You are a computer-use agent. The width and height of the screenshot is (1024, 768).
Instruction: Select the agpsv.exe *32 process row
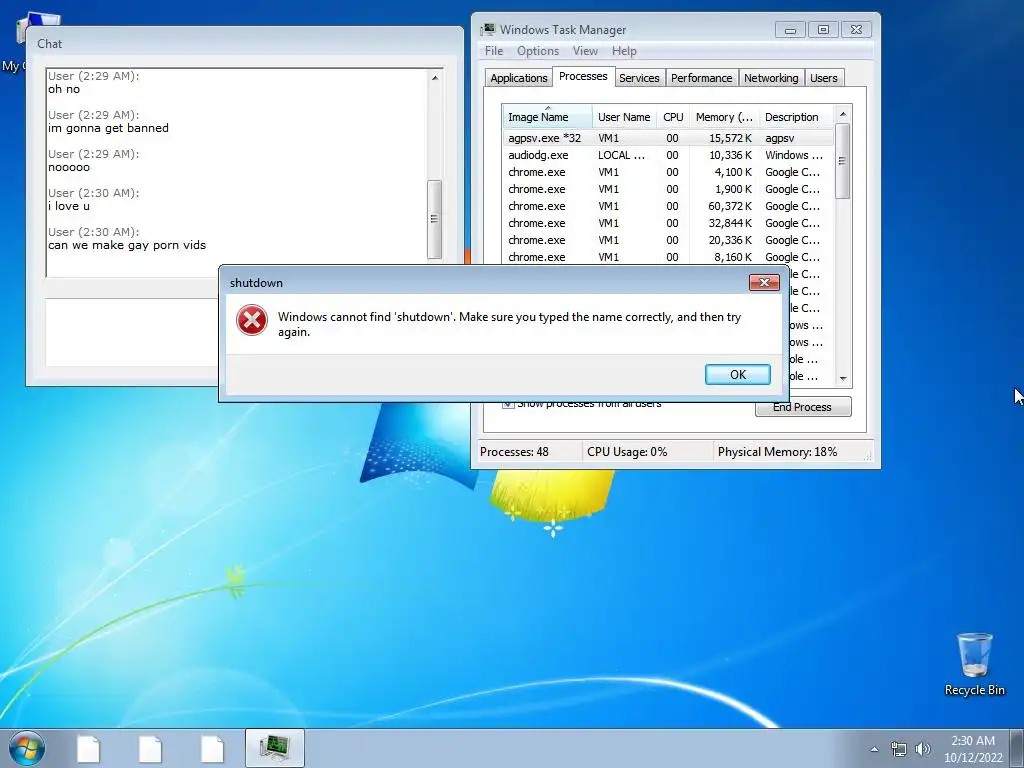point(668,138)
